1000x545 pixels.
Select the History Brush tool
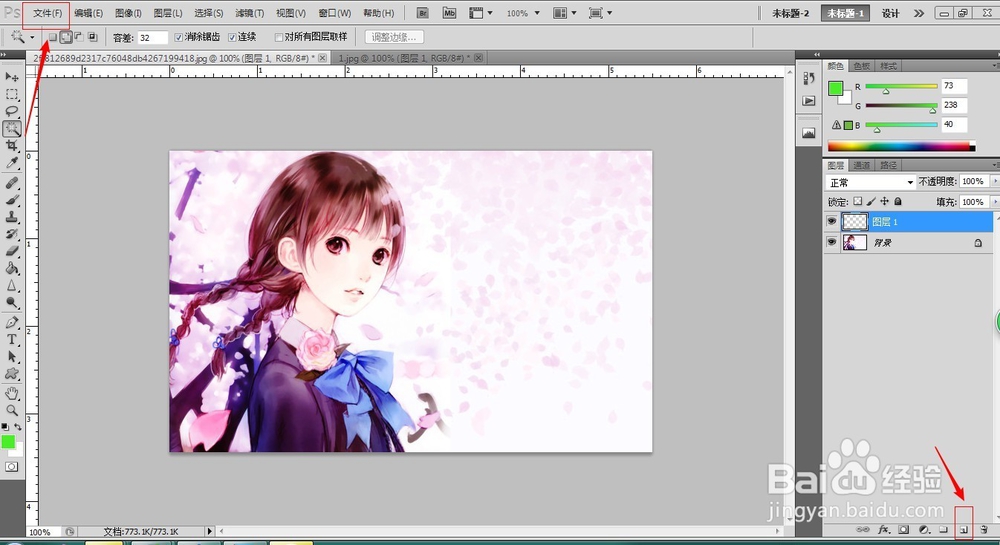click(x=11, y=234)
